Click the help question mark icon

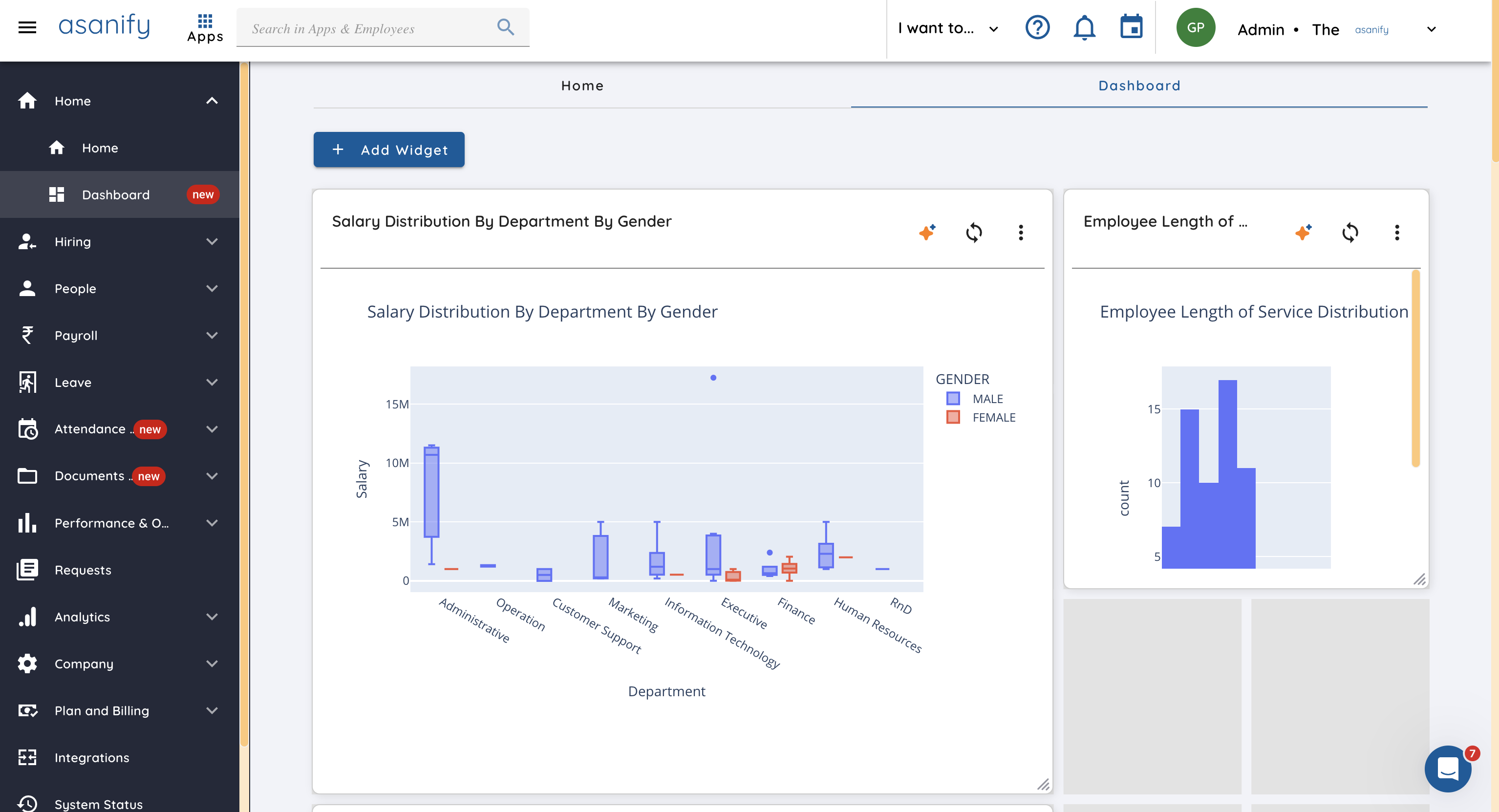pyautogui.click(x=1037, y=27)
